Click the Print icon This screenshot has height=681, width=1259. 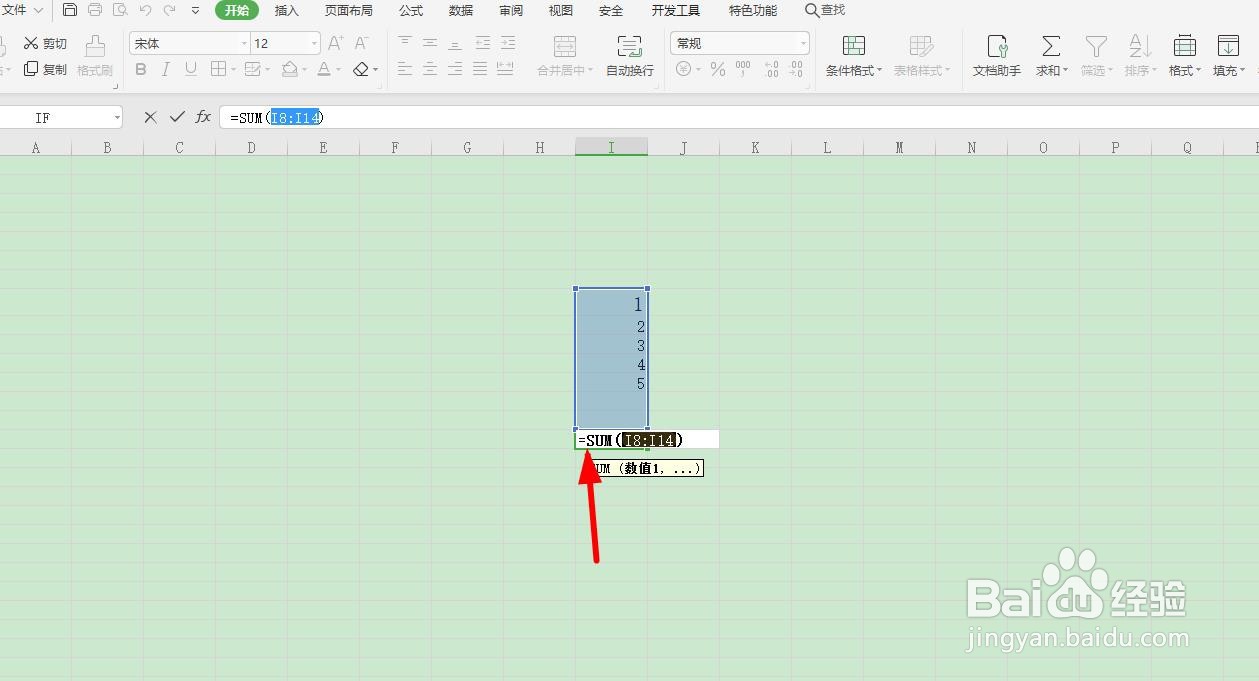(x=95, y=10)
